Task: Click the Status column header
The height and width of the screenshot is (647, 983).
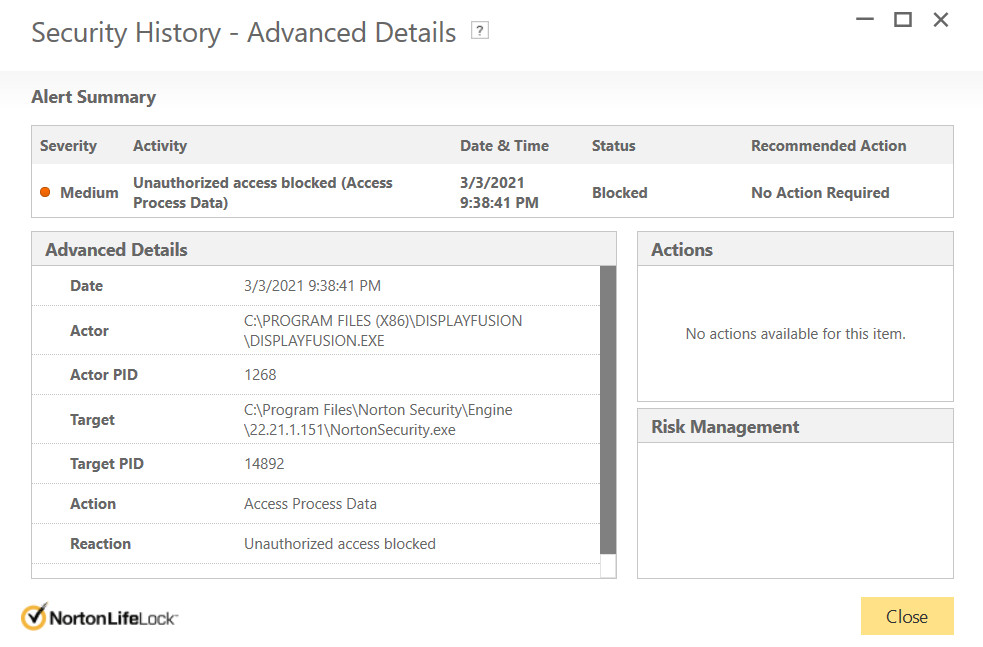Action: pos(613,146)
